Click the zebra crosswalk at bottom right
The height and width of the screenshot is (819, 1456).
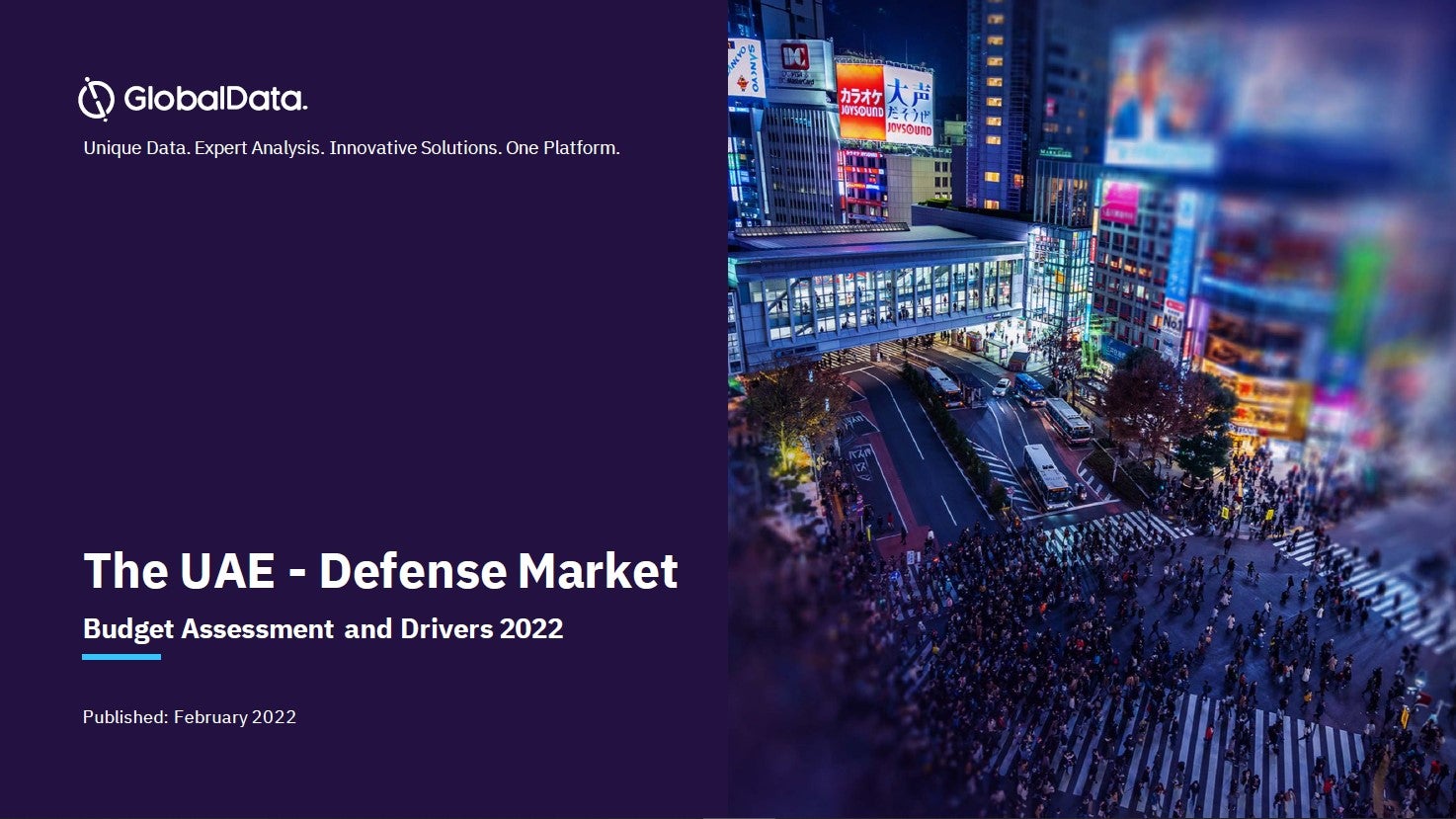(x=1235, y=751)
